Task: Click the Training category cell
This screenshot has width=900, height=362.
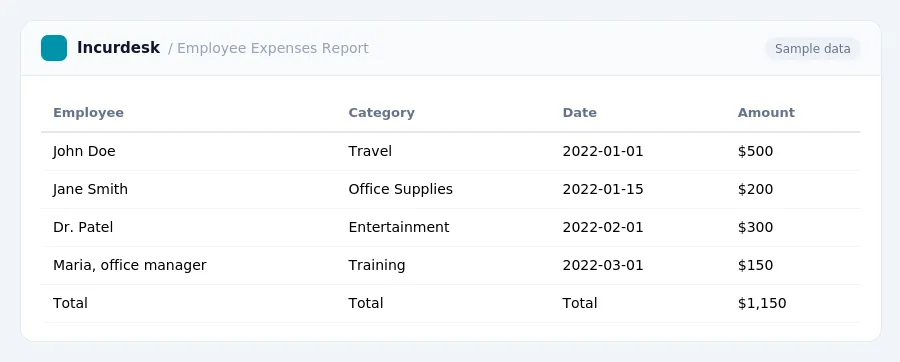Action: point(377,265)
